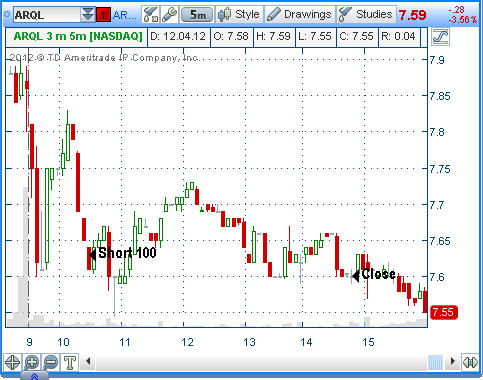Image resolution: width=483 pixels, height=380 pixels.
Task: Open the symbol dropdown arrow
Action: click(x=88, y=15)
